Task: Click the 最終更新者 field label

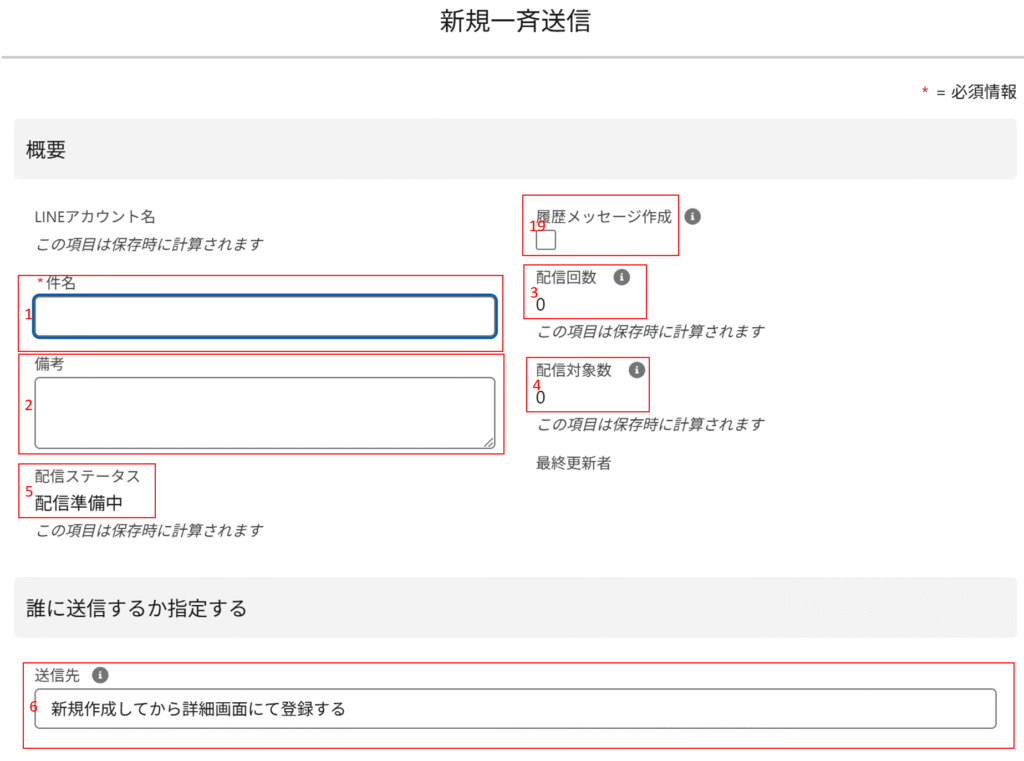Action: (x=574, y=463)
